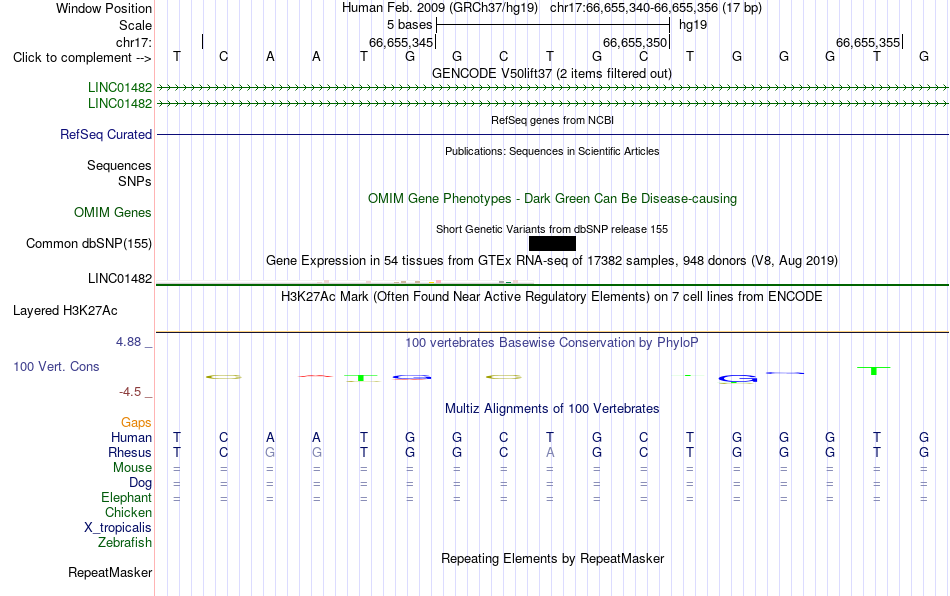Click the 66,655,350 ruler position
950x596 pixels.
634,42
